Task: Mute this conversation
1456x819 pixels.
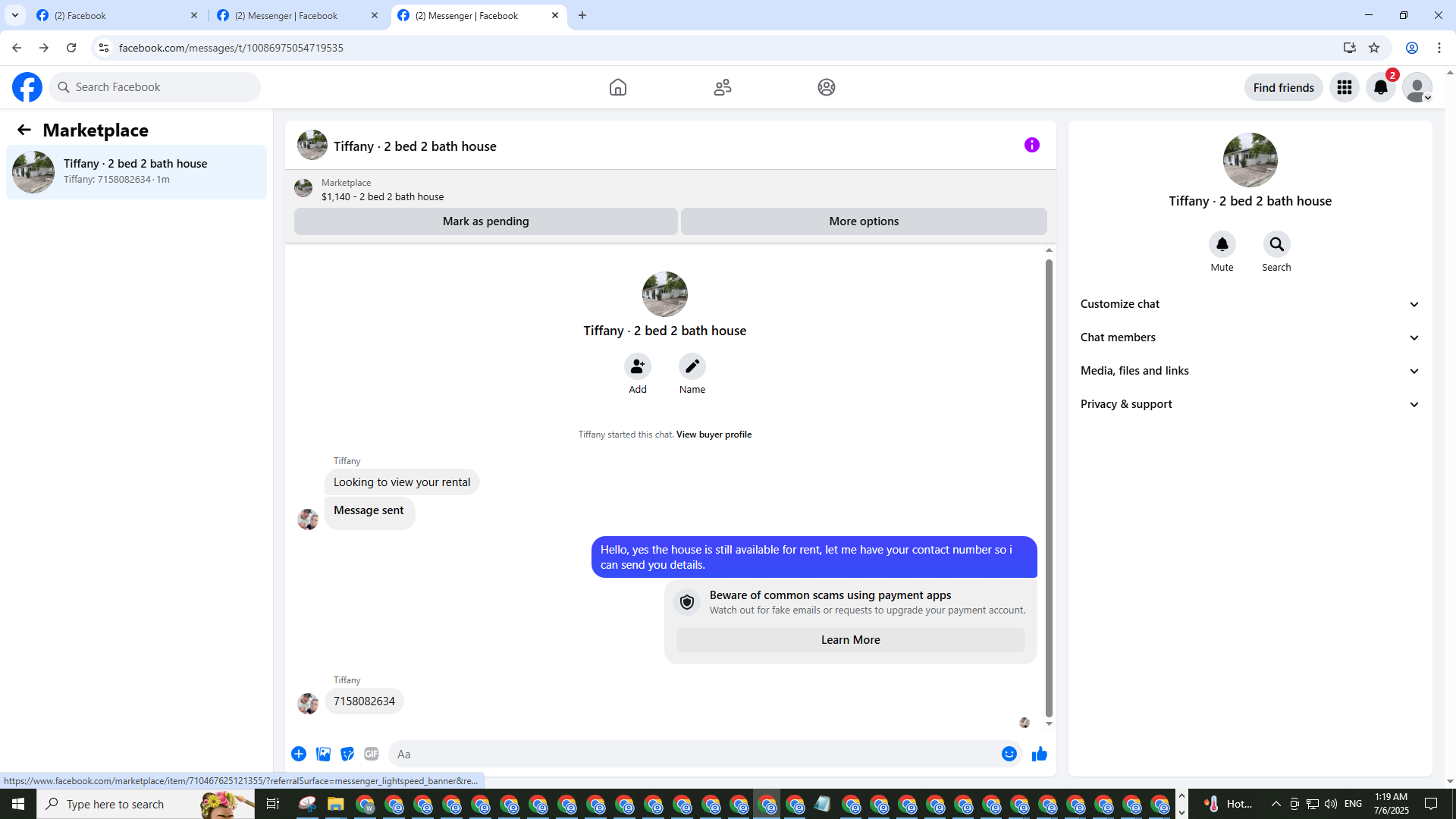Action: pos(1222,244)
